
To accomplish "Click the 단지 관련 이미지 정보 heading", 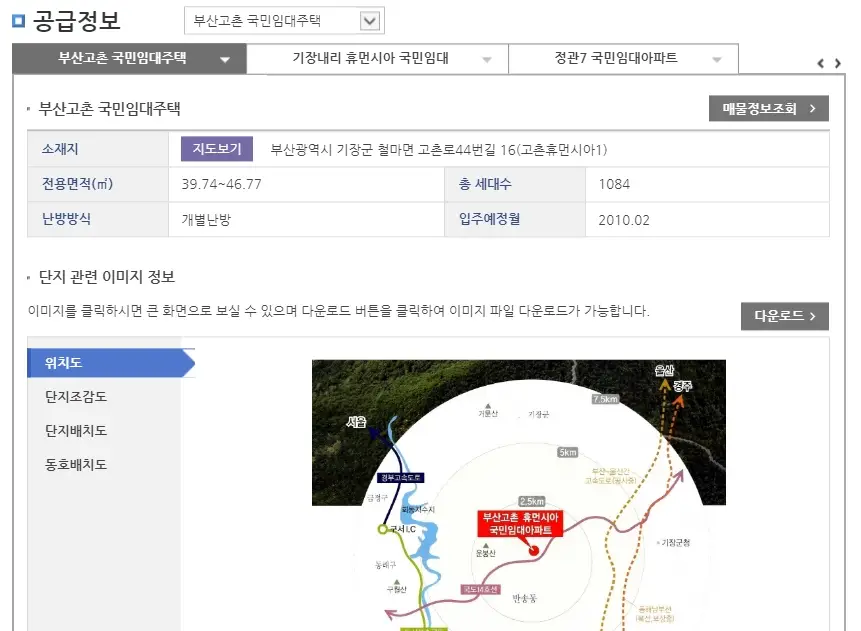I will pos(107,277).
